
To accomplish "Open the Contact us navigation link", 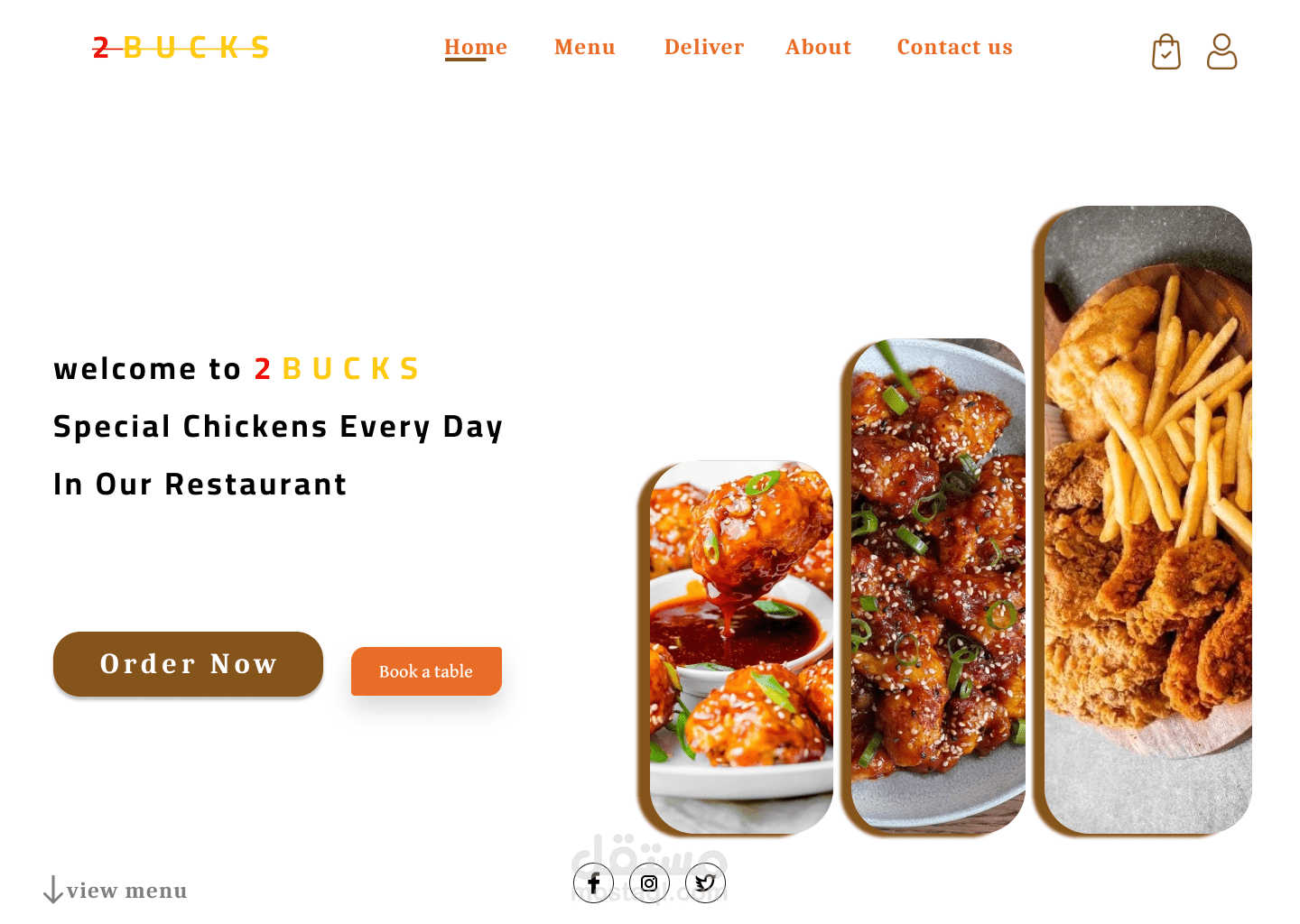I will (x=955, y=47).
